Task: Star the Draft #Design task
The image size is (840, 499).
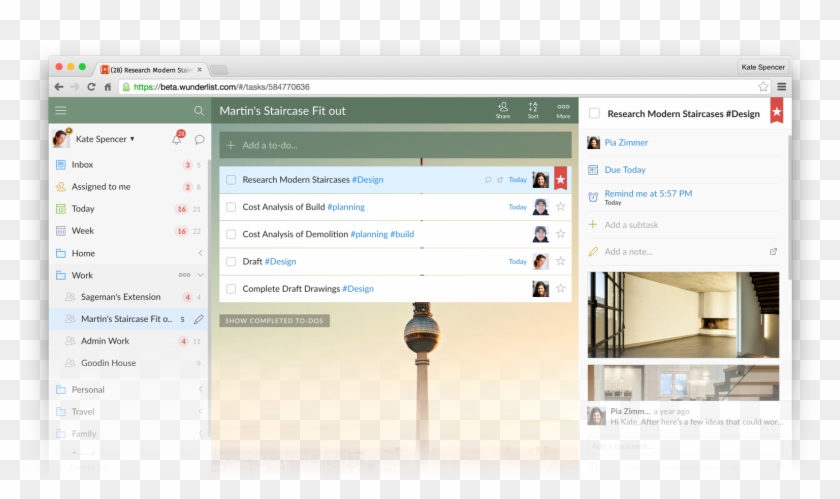Action: pyautogui.click(x=560, y=261)
